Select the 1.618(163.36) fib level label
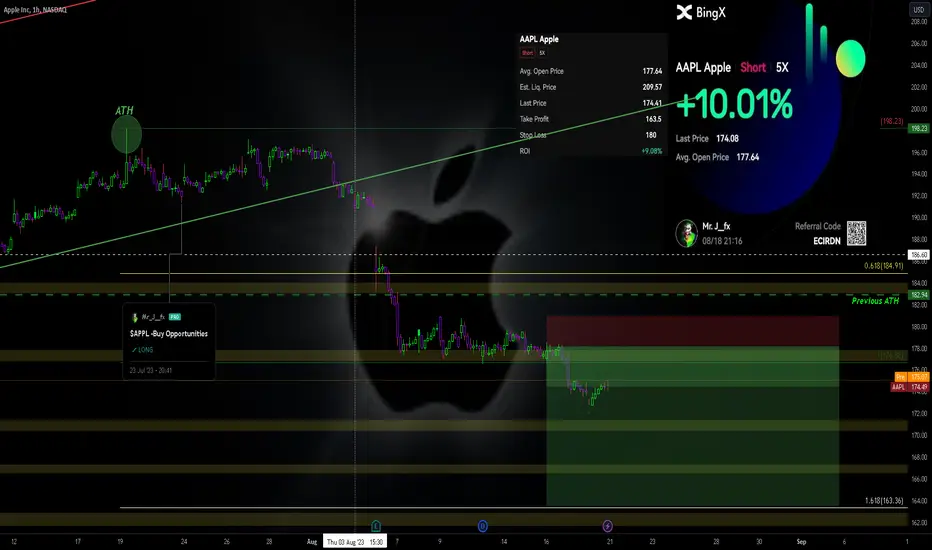The image size is (932, 550). pyautogui.click(x=884, y=501)
